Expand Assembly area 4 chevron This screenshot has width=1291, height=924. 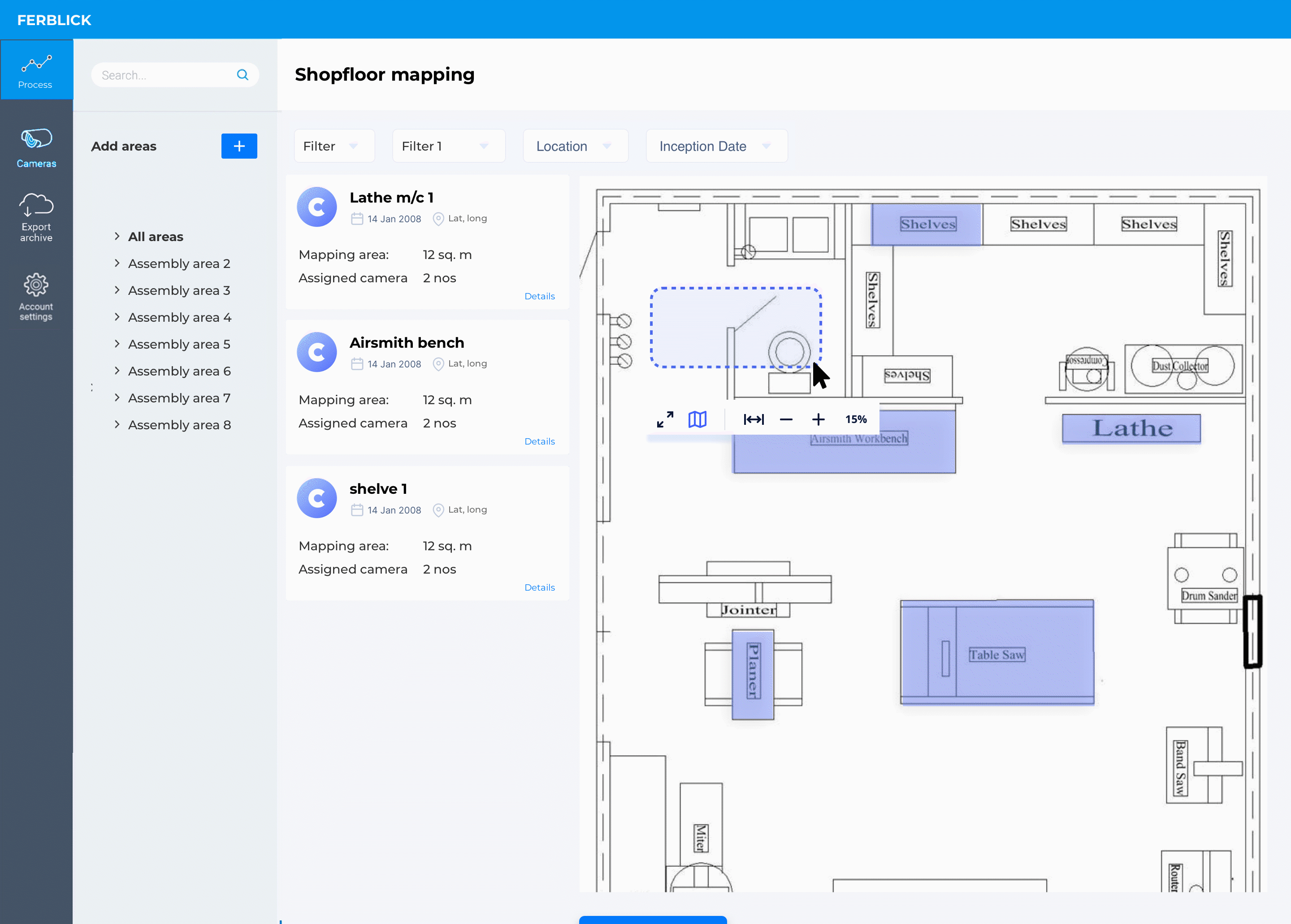117,316
